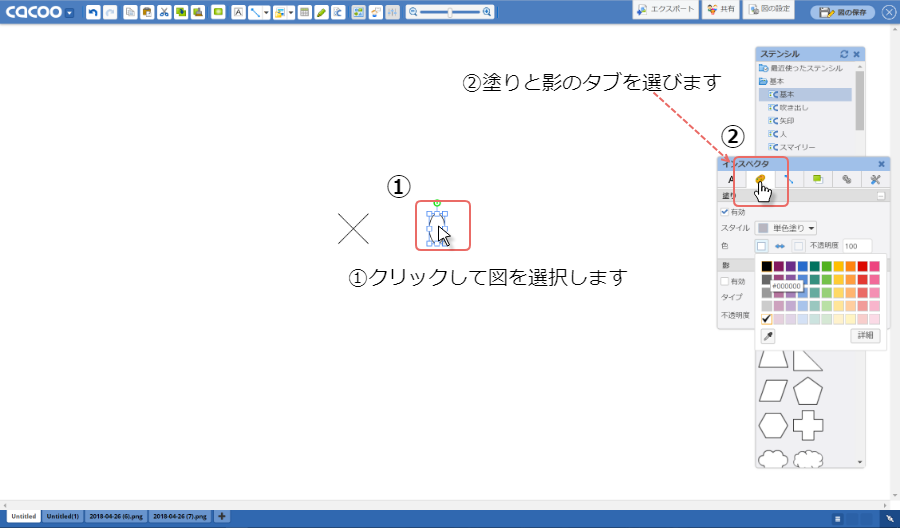This screenshot has width=901, height=528.
Task: Open the fill and shadow inspector tab
Action: click(x=760, y=180)
